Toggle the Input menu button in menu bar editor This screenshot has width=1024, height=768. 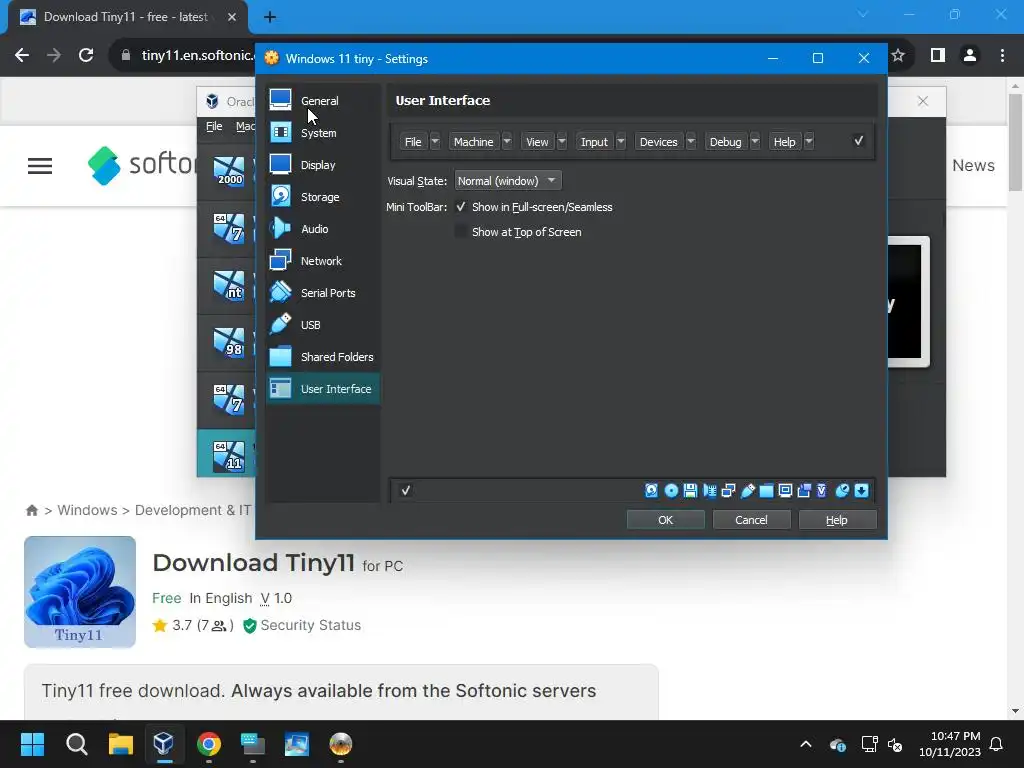pyautogui.click(x=594, y=142)
